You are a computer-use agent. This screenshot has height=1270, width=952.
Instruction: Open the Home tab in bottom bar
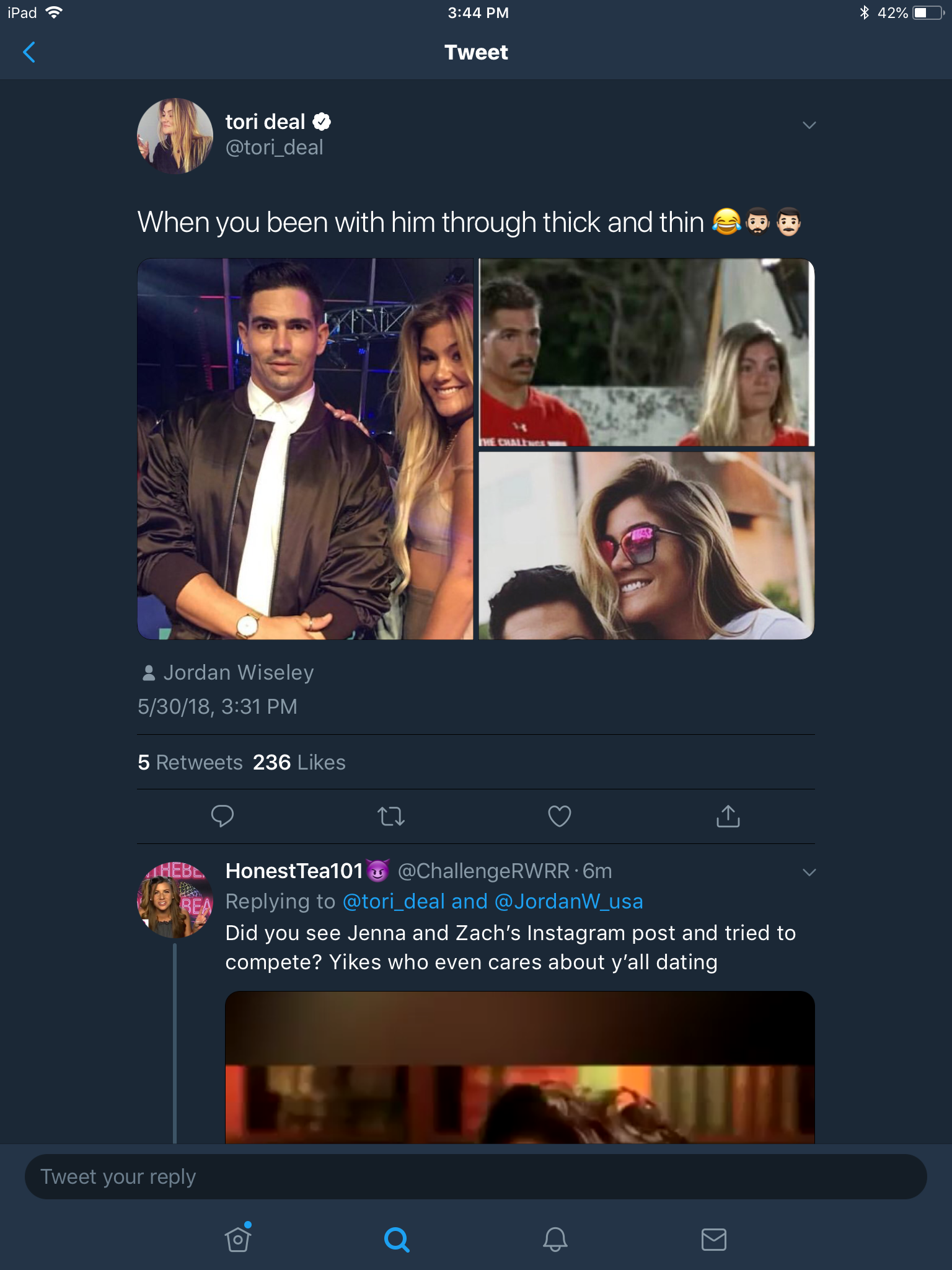pyautogui.click(x=238, y=1238)
